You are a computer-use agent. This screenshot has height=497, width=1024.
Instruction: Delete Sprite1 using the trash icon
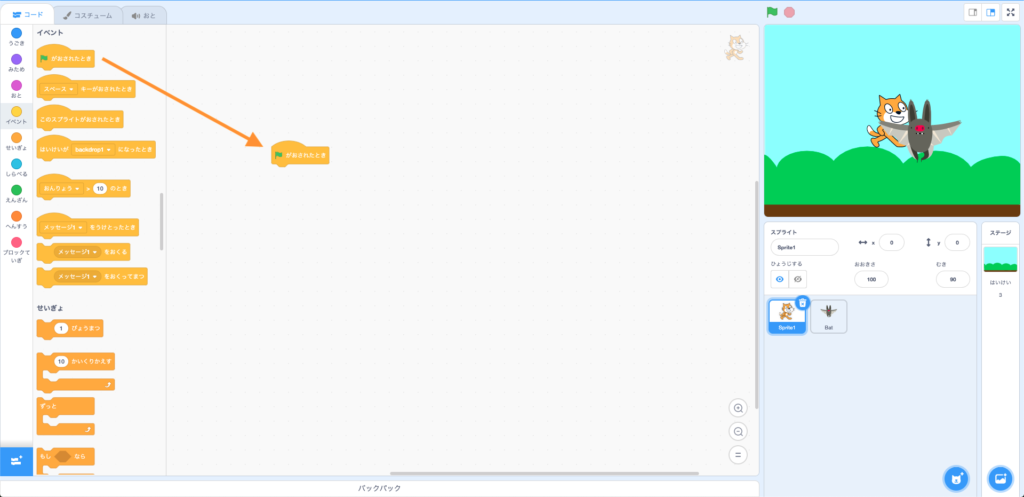pos(802,302)
